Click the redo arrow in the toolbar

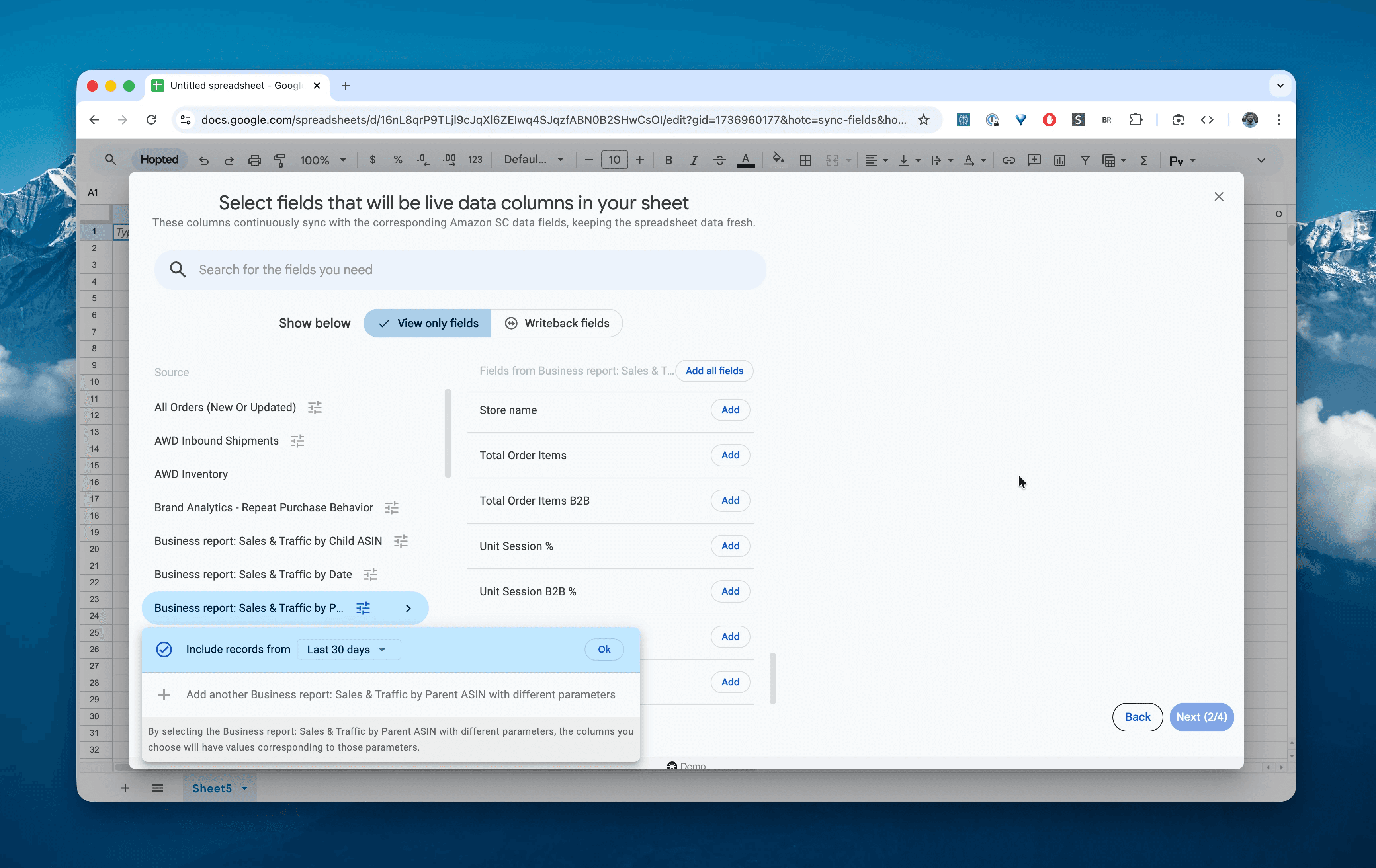(x=229, y=160)
